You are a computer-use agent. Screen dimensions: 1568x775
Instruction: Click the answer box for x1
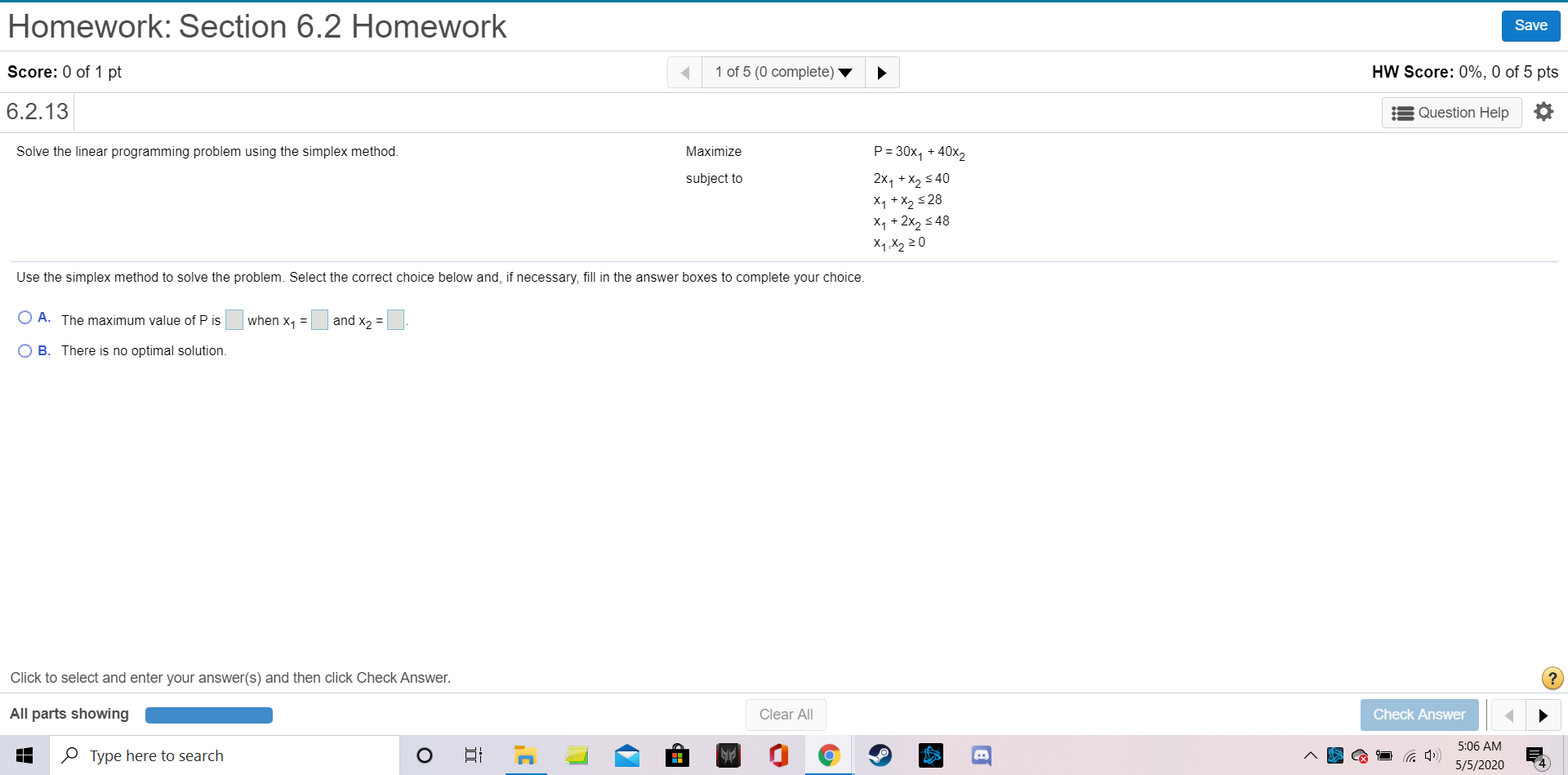click(318, 319)
